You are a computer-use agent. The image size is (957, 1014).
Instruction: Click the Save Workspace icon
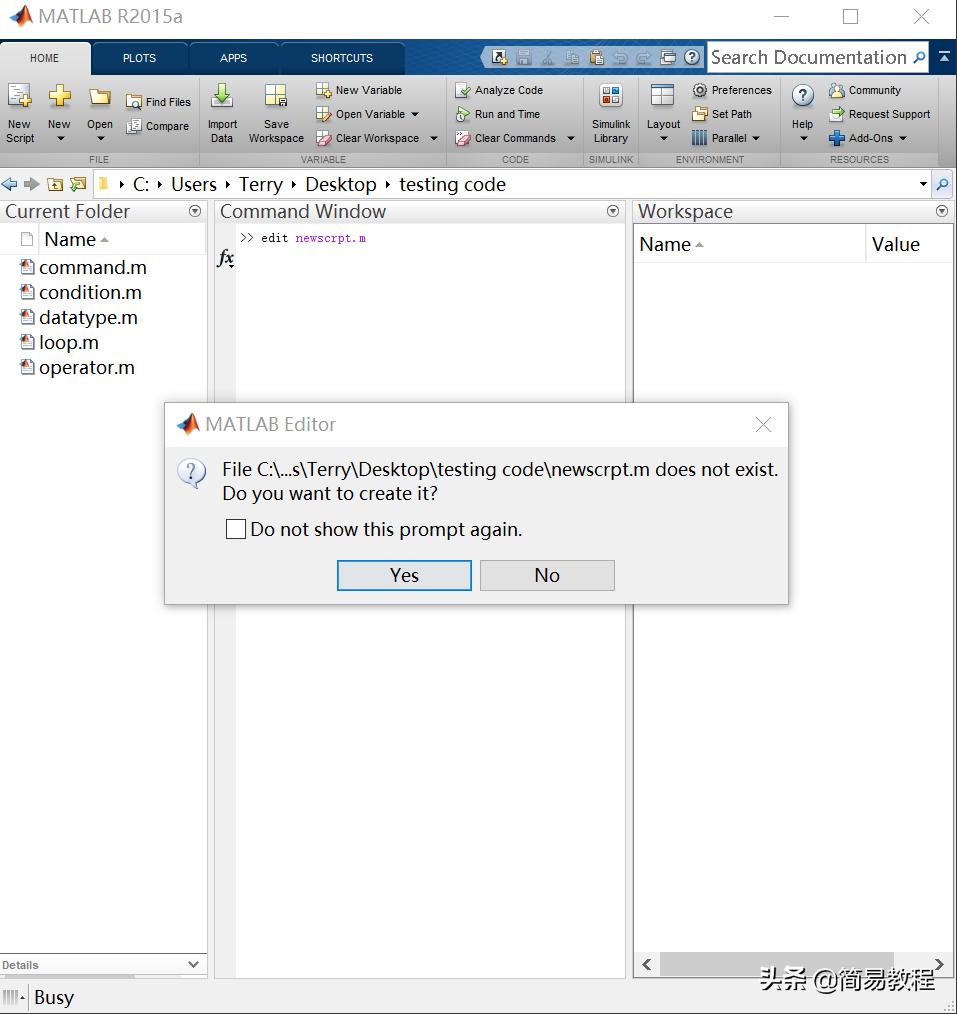click(x=276, y=96)
